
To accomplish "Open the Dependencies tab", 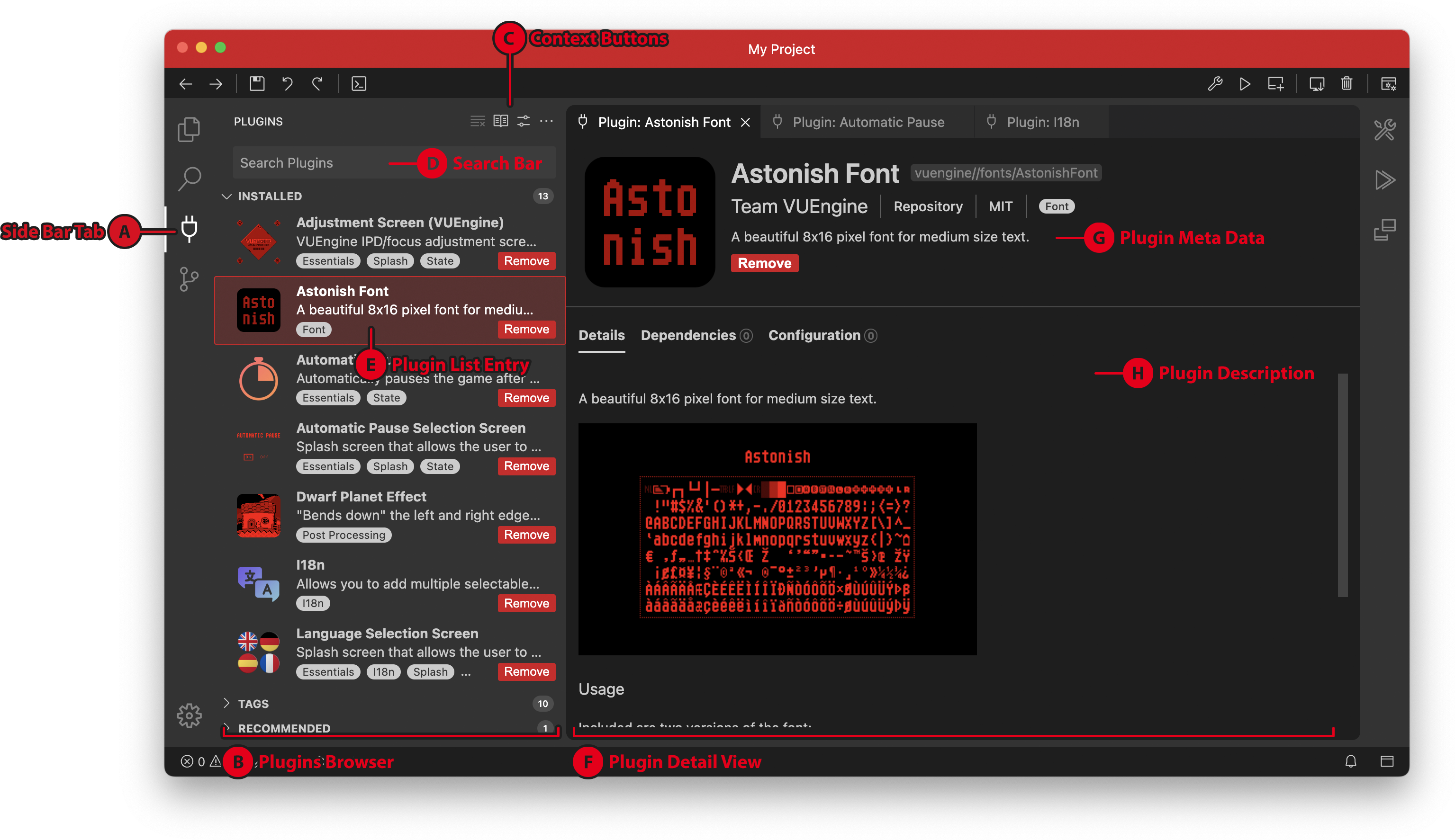I will point(696,335).
